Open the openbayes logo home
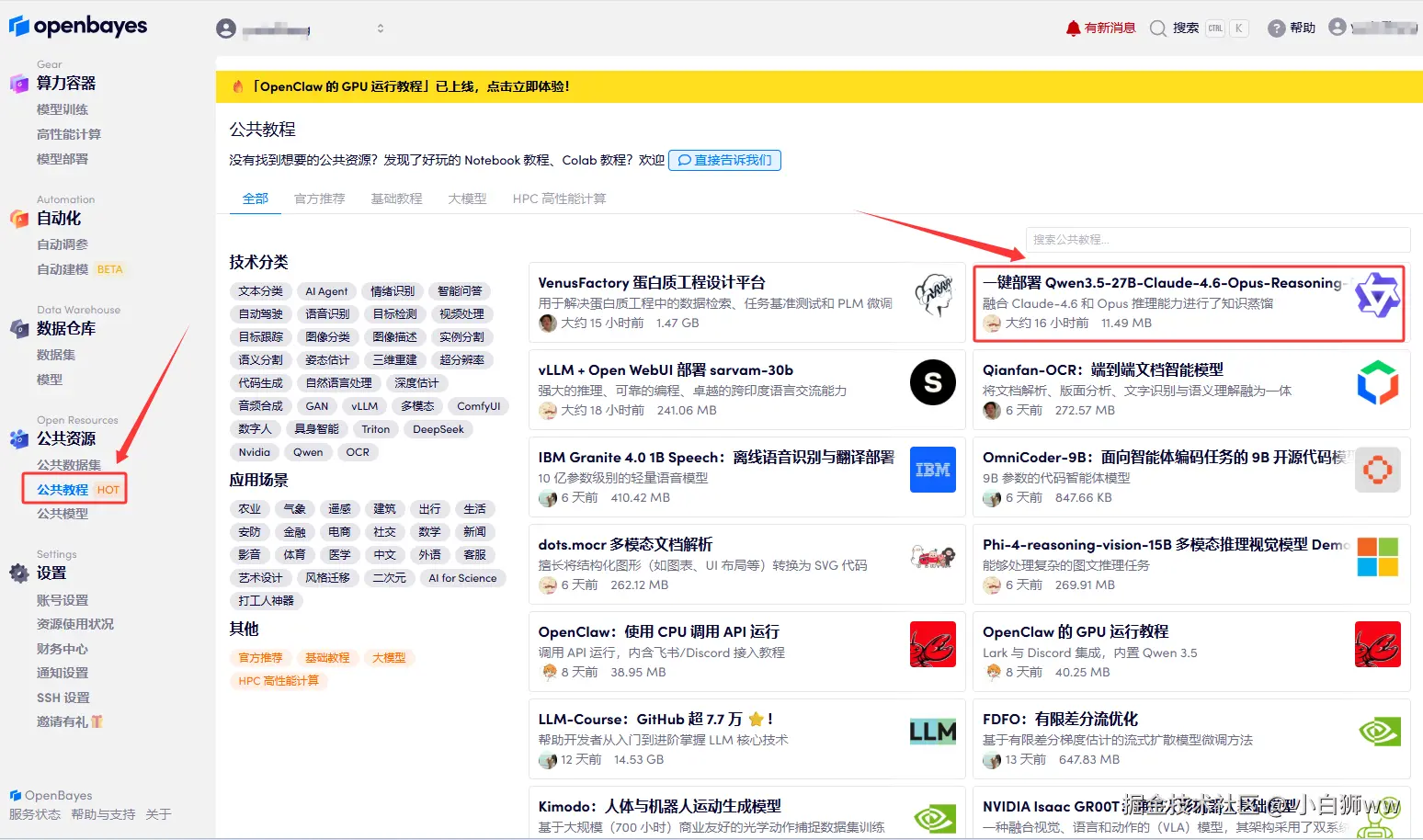This screenshot has width=1423, height=840. [x=78, y=26]
